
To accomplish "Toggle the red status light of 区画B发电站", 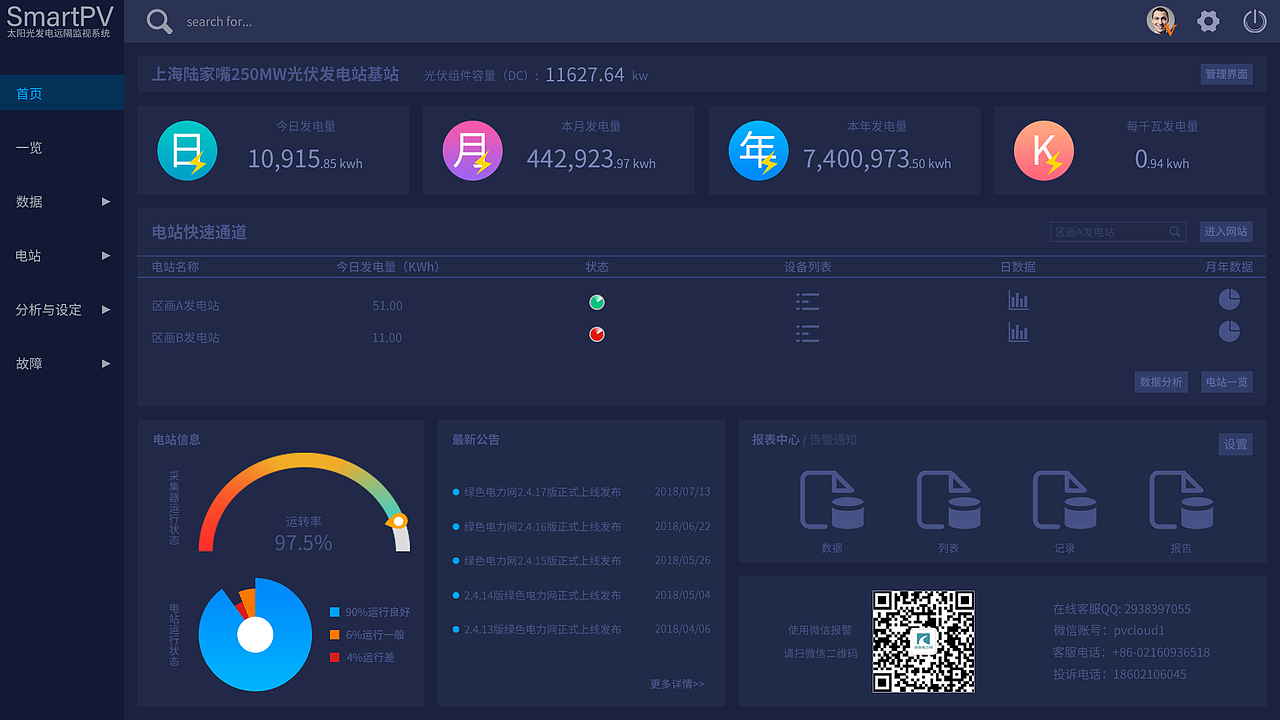I will pyautogui.click(x=597, y=334).
